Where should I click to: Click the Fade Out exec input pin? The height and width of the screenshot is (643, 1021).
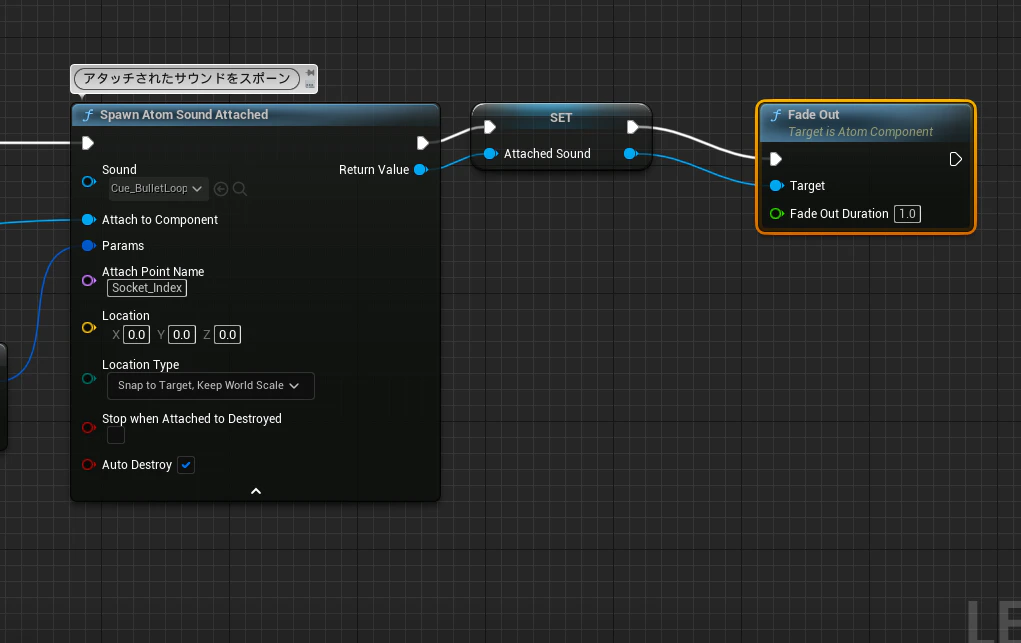[776, 159]
